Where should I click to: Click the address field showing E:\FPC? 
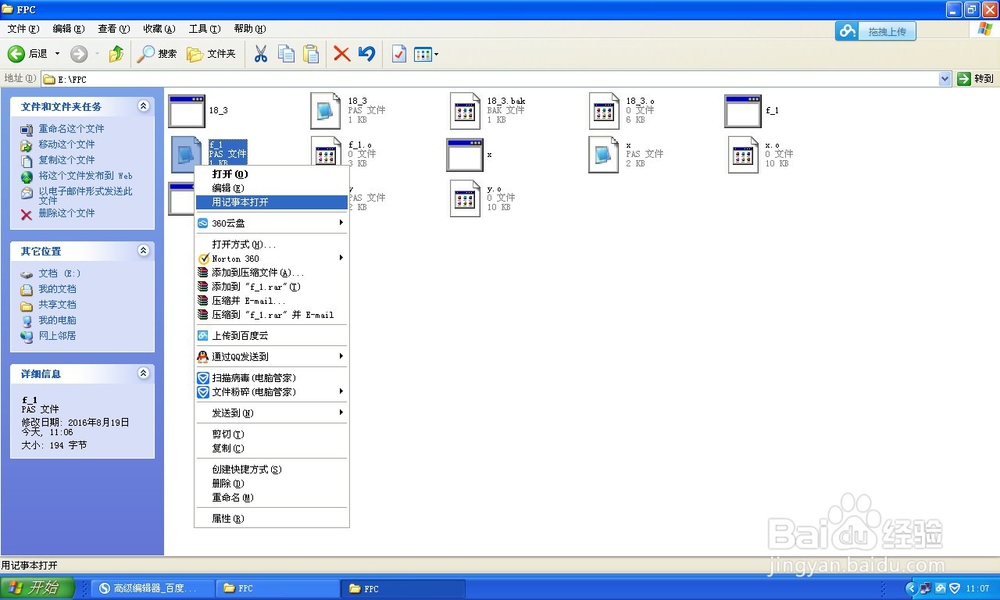click(490, 79)
